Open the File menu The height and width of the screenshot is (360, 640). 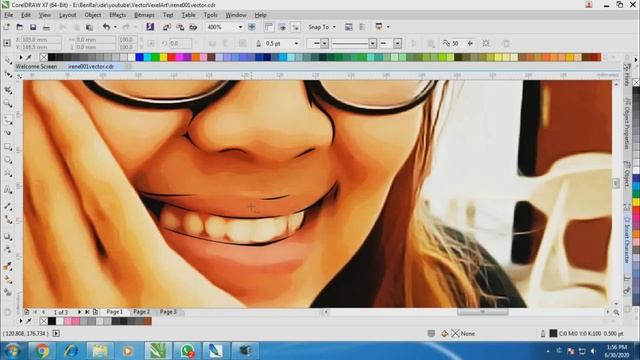9,15
